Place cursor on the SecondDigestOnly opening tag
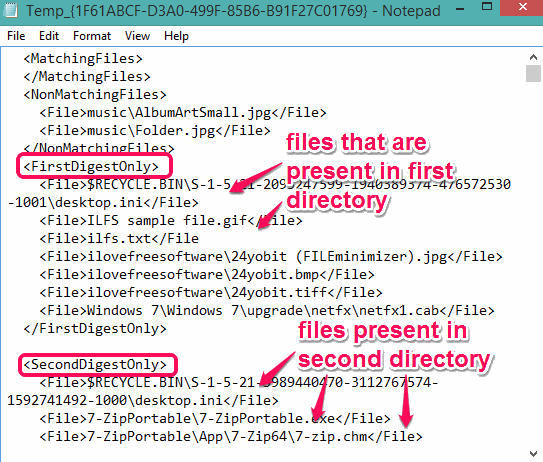Viewport: 543px width, 462px height. 95,365
